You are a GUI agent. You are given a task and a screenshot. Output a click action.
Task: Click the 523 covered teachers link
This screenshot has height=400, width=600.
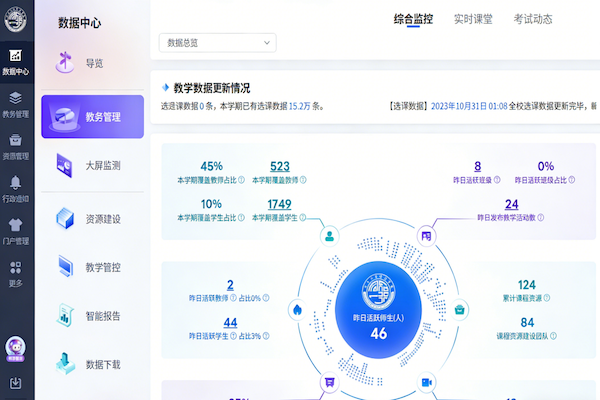[x=279, y=167]
